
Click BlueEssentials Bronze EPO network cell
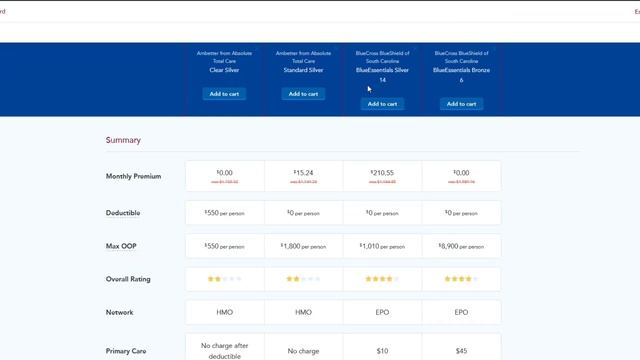click(461, 312)
